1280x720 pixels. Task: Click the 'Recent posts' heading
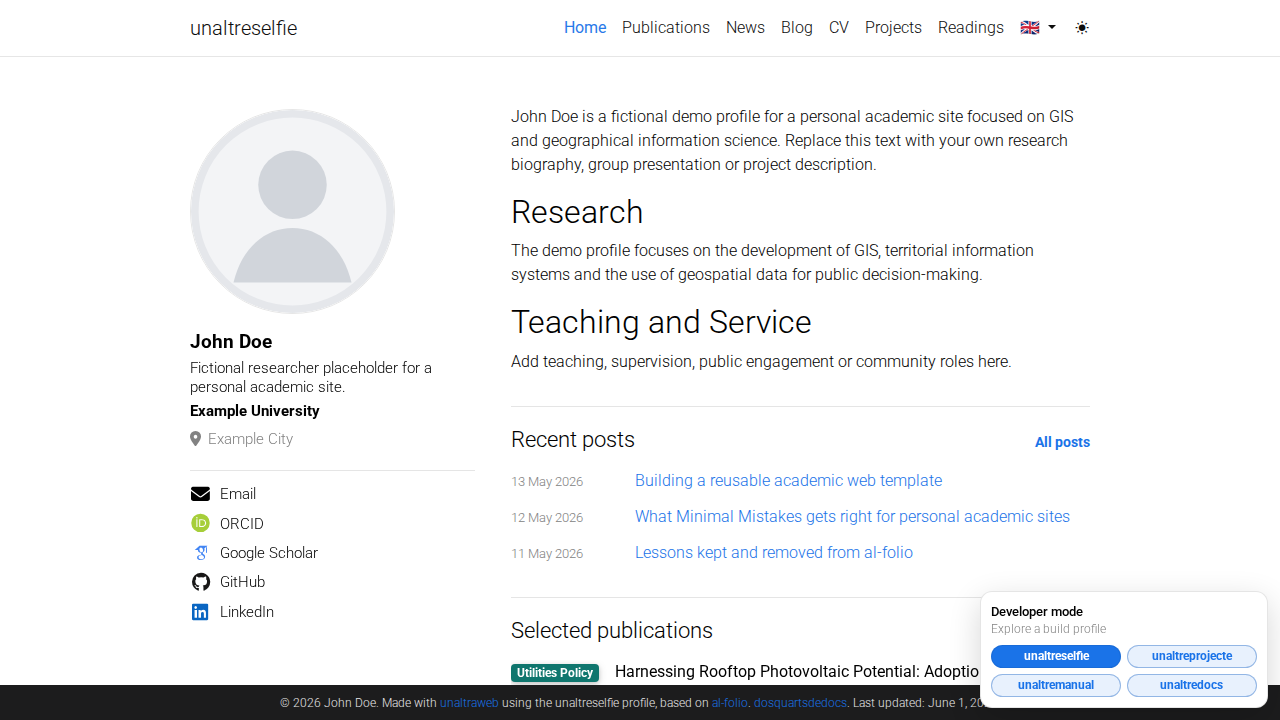tap(573, 440)
